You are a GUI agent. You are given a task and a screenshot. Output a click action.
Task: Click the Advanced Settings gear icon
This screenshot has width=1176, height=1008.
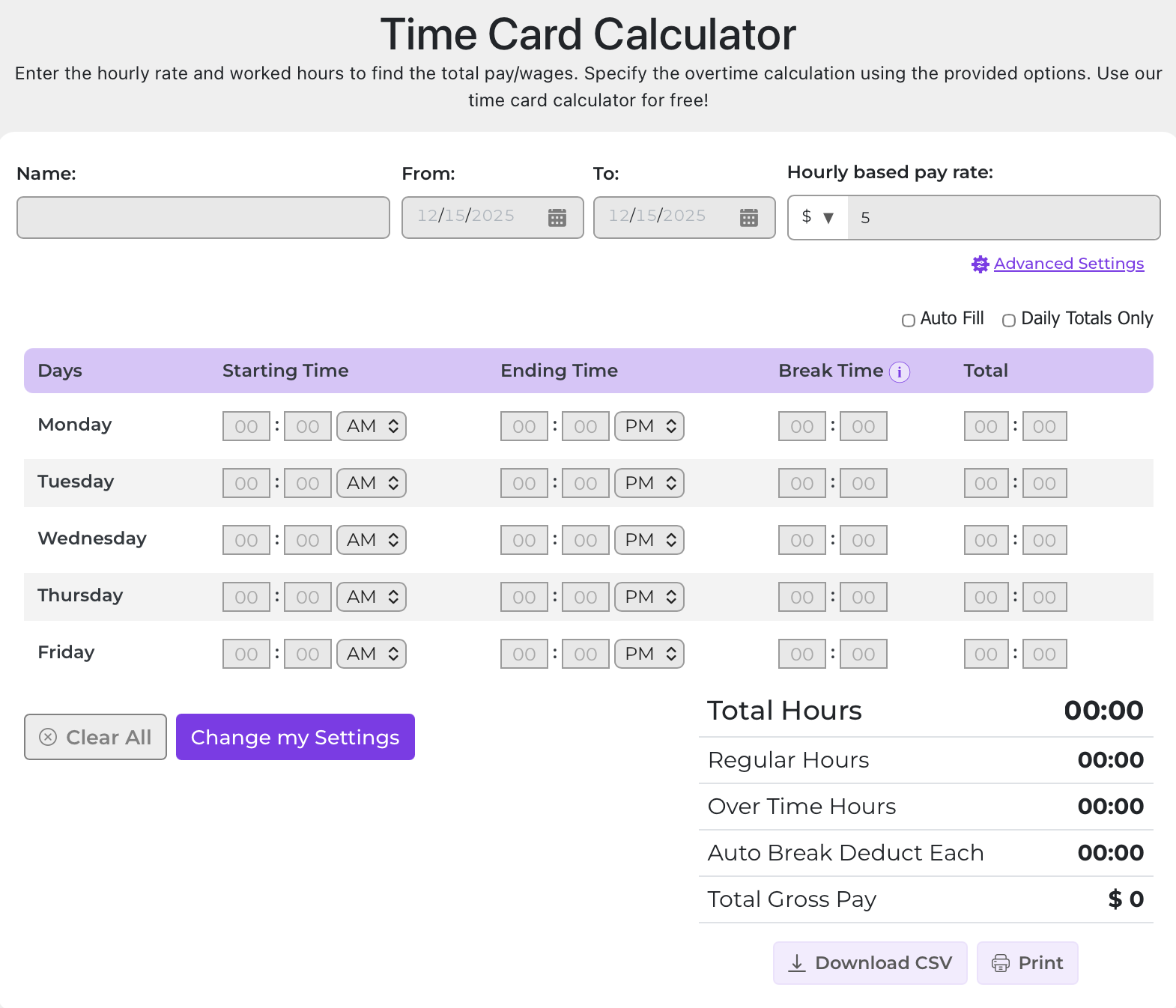(980, 264)
